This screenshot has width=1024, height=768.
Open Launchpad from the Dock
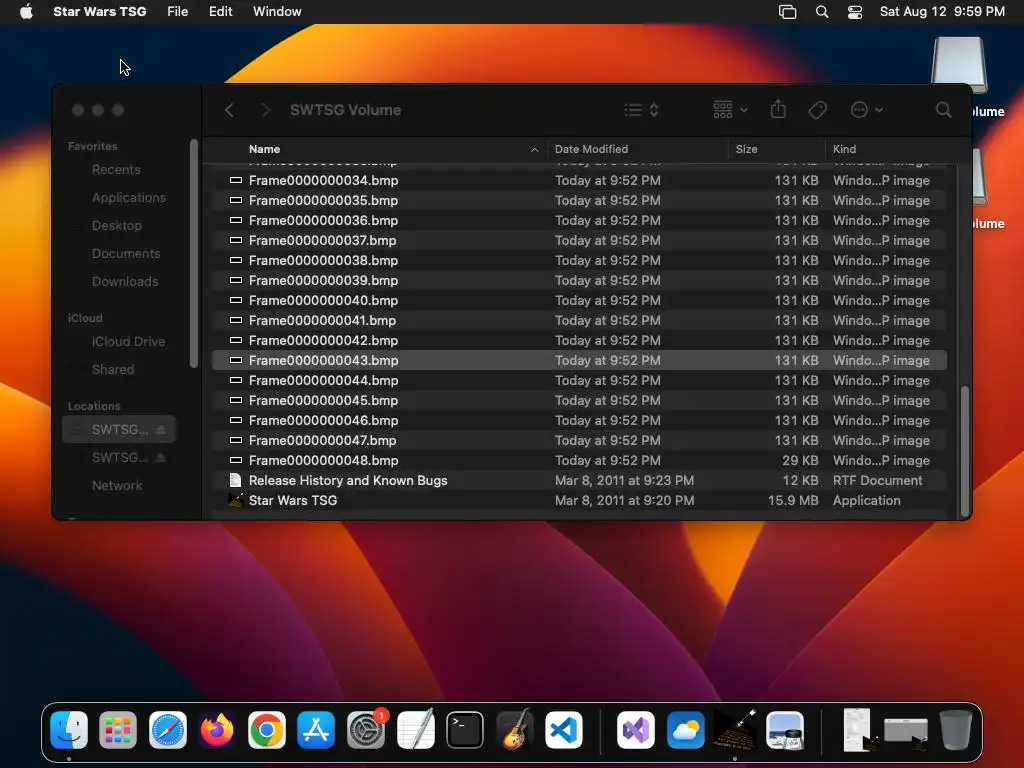tap(118, 729)
